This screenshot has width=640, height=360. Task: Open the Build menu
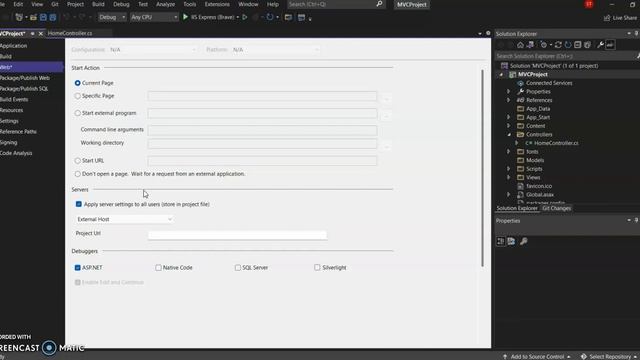[x=98, y=4]
